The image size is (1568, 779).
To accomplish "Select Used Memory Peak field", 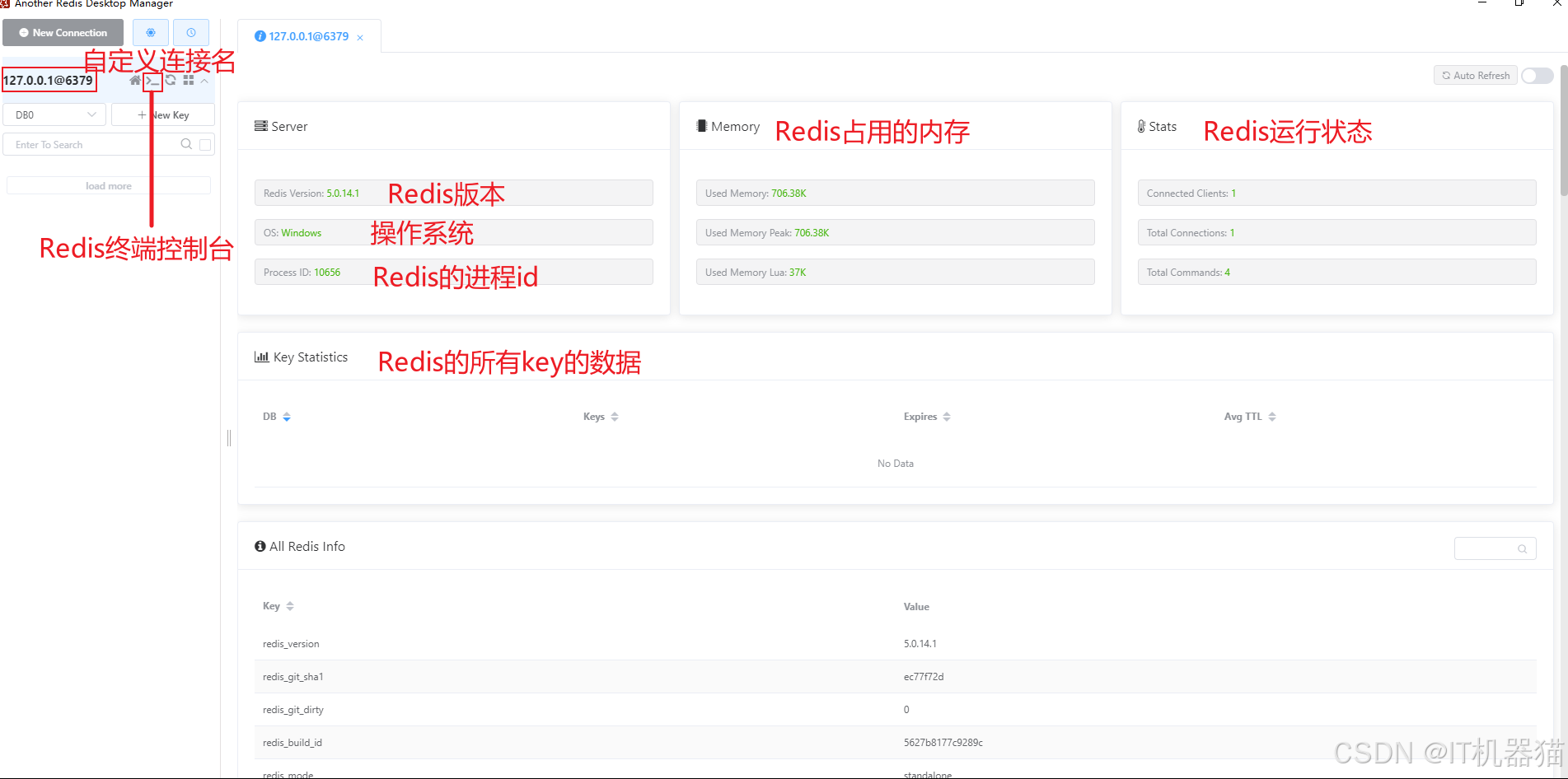I will (x=896, y=232).
